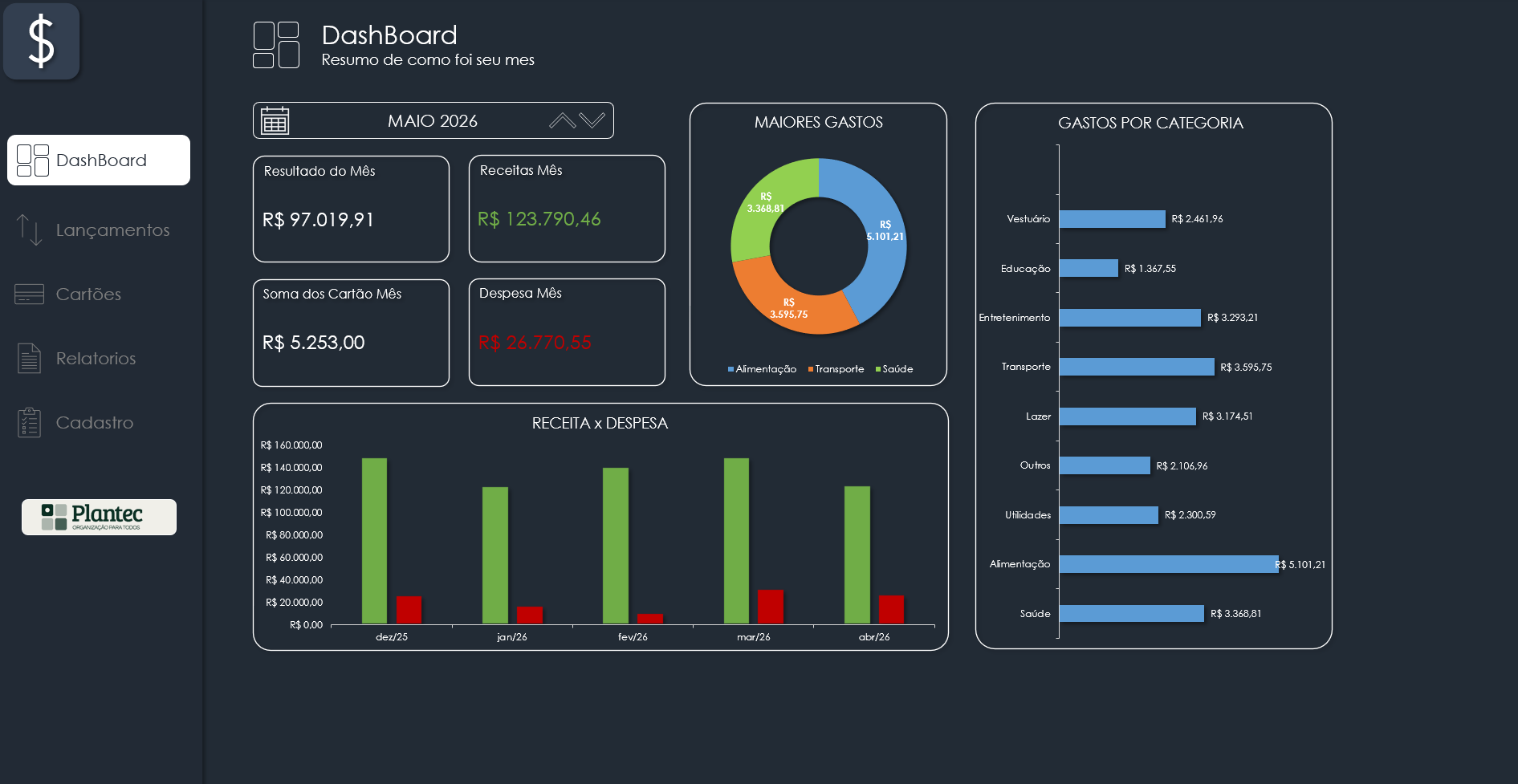Click the Lançamentos up-down arrows icon

30,230
